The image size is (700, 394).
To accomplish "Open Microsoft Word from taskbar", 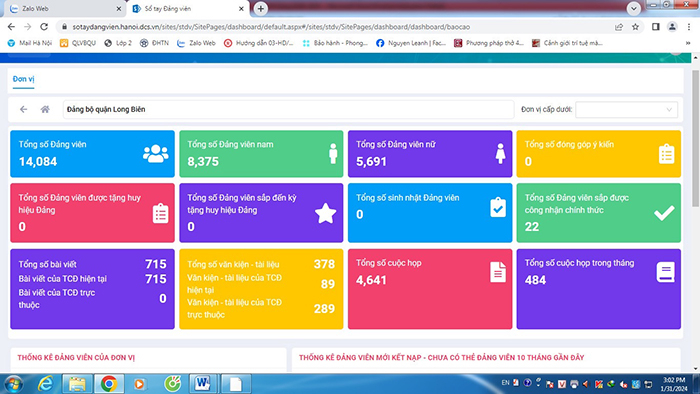I will coord(203,384).
